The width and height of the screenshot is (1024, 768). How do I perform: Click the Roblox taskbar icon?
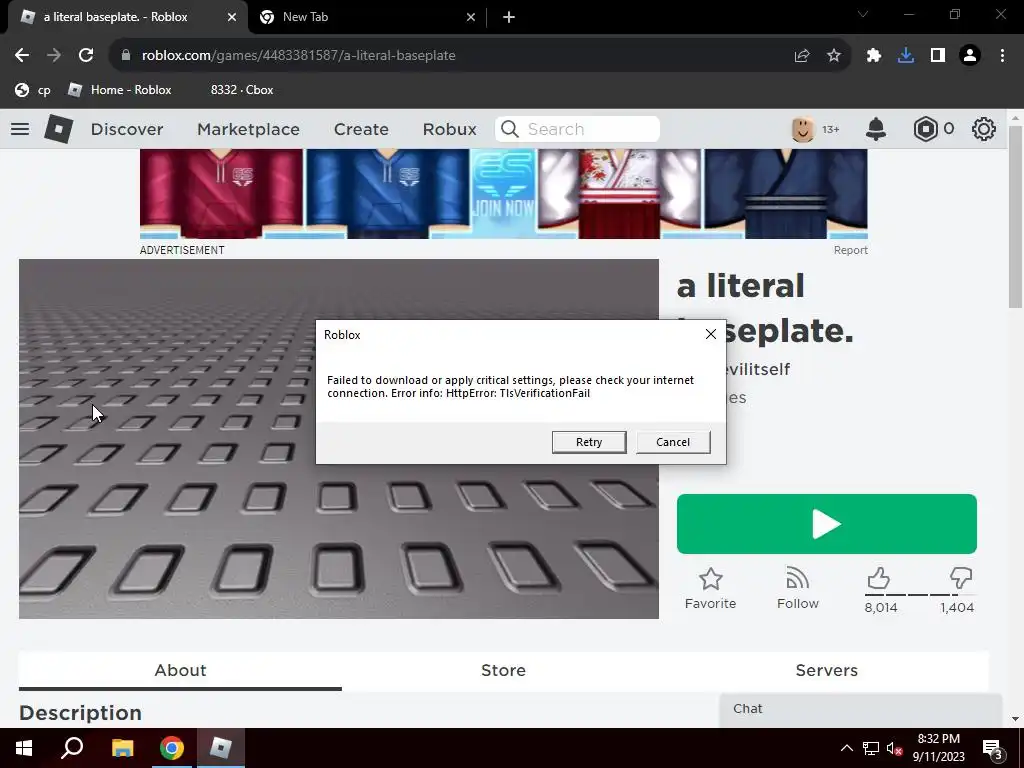(221, 748)
